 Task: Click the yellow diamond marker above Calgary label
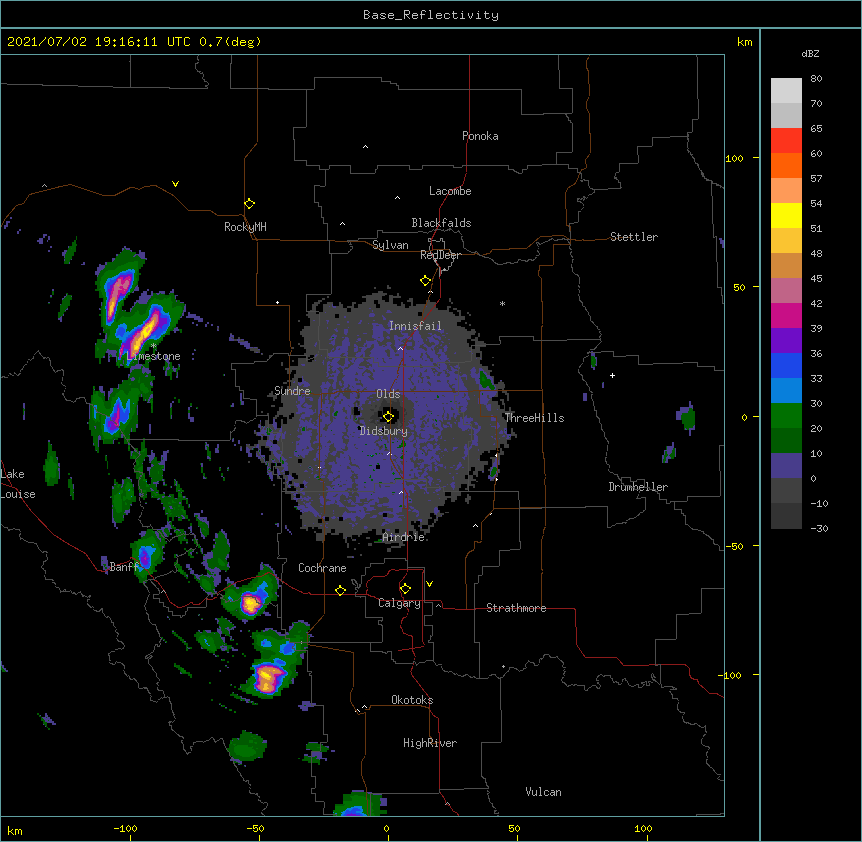(405, 589)
